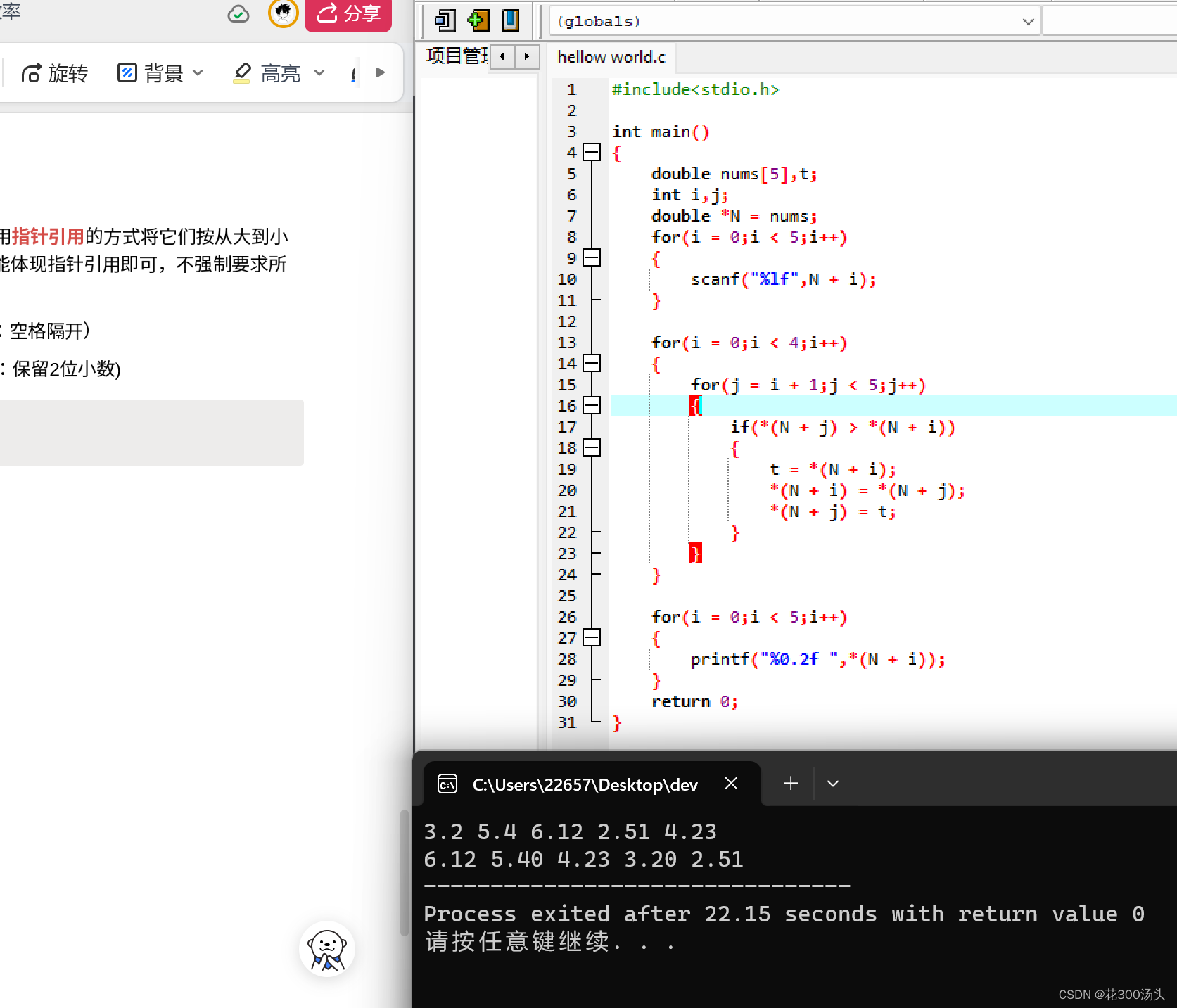This screenshot has height=1008, width=1177.
Task: Click the command prompt icon on terminal tab
Action: pyautogui.click(x=447, y=783)
